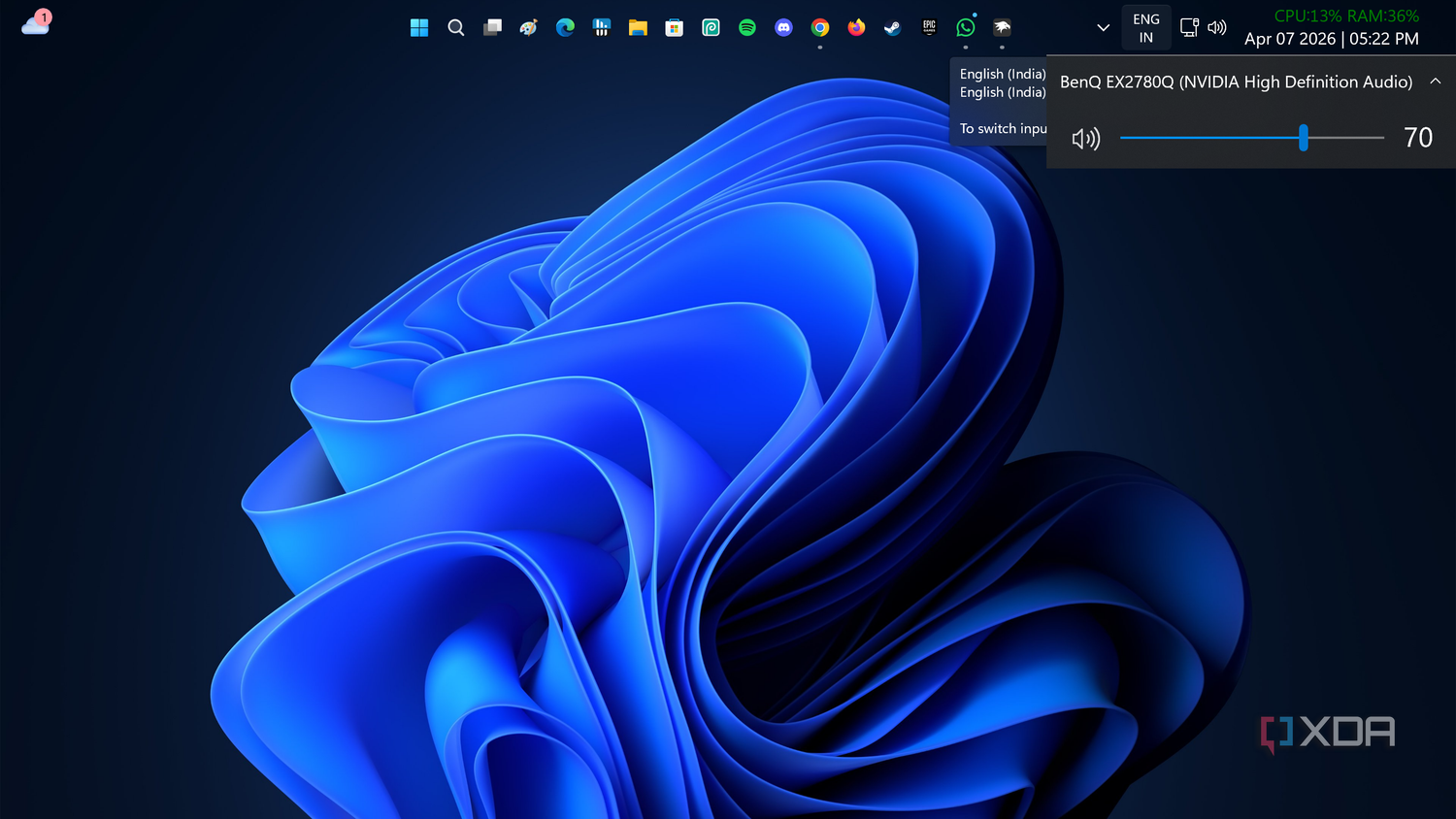Click the network icon in system tray
The image size is (1456, 819).
click(x=1189, y=27)
